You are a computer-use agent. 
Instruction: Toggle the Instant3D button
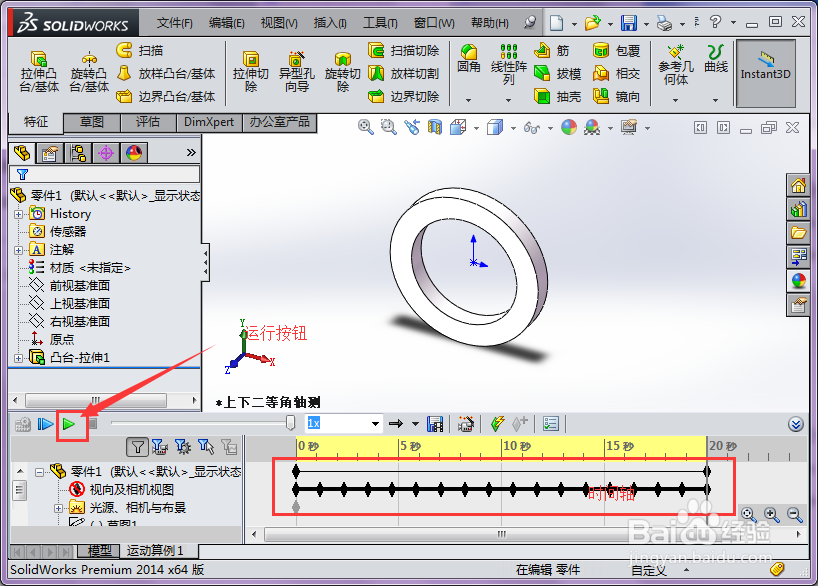click(765, 74)
